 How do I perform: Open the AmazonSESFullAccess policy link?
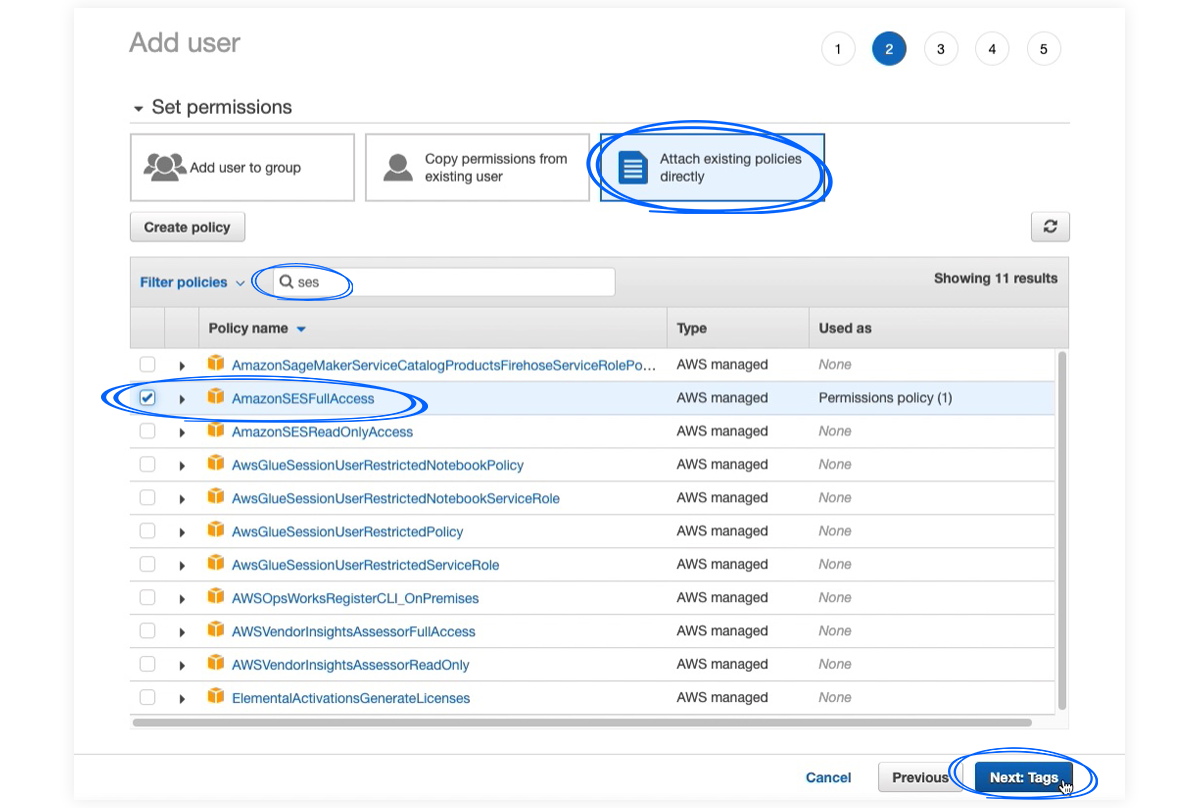pyautogui.click(x=303, y=398)
